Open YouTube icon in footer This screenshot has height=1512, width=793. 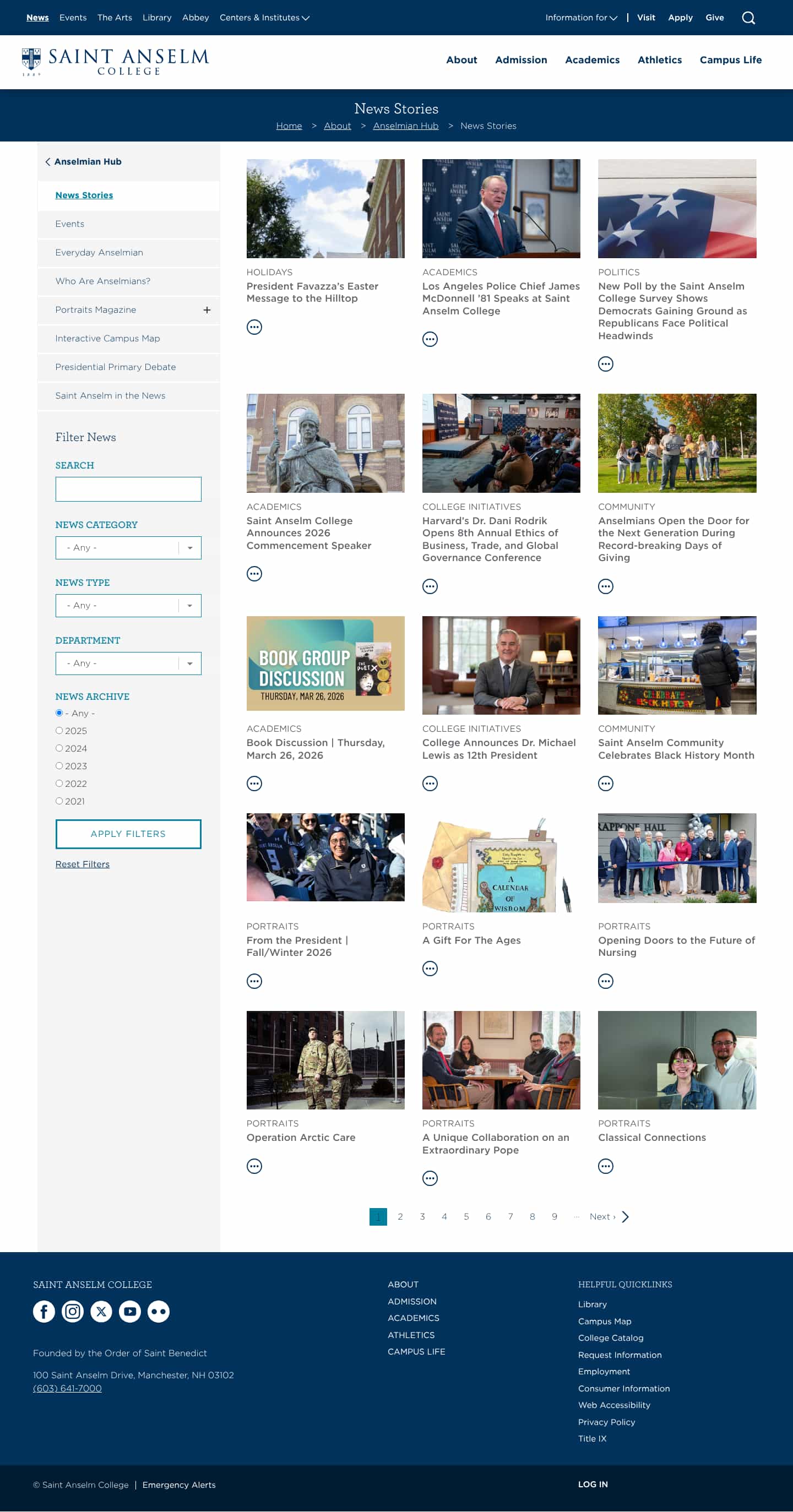[130, 1311]
